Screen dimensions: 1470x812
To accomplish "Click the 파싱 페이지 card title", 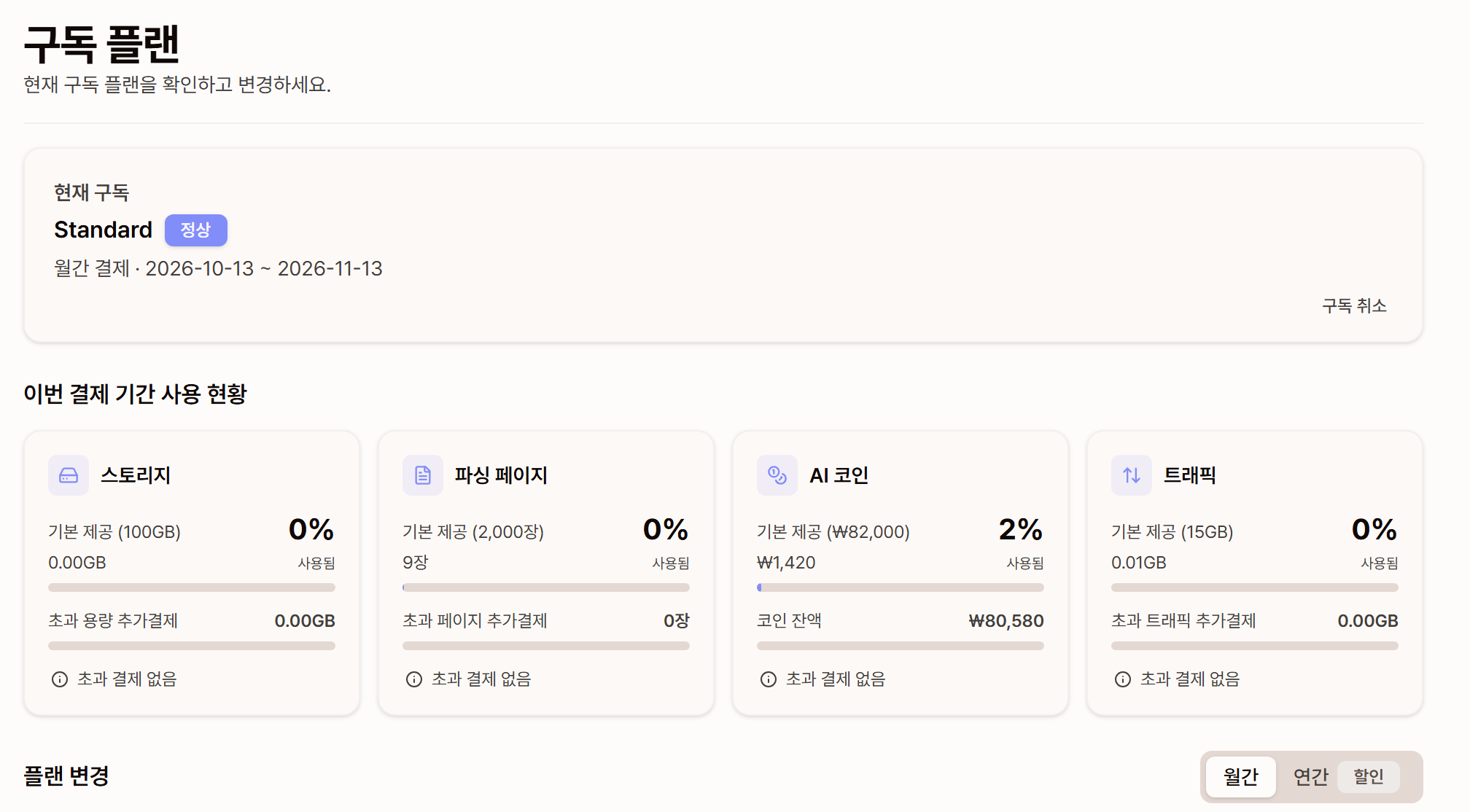I will tap(502, 475).
